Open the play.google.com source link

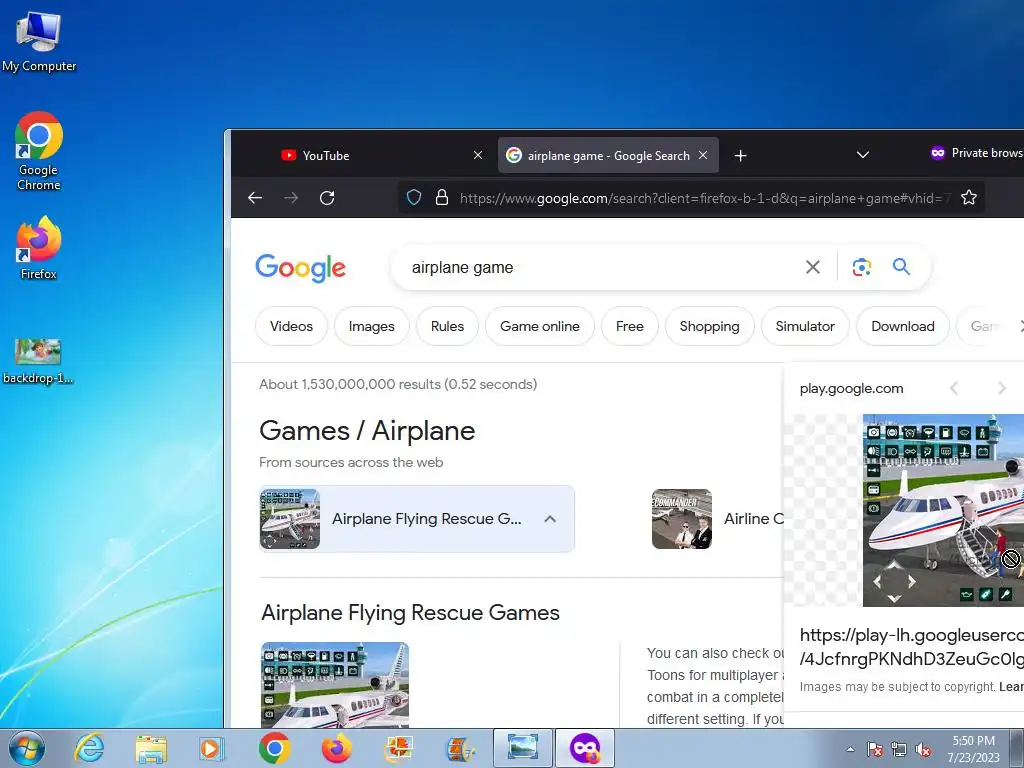851,389
